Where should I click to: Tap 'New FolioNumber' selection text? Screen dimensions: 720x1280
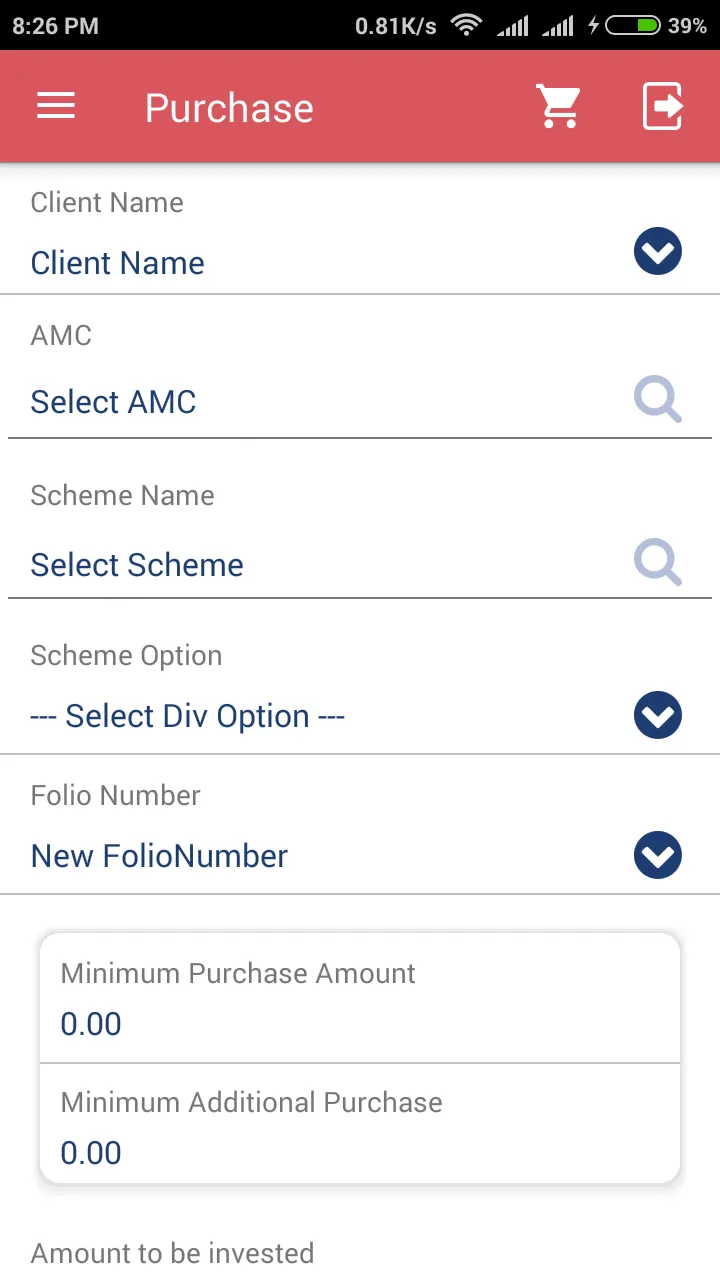159,856
